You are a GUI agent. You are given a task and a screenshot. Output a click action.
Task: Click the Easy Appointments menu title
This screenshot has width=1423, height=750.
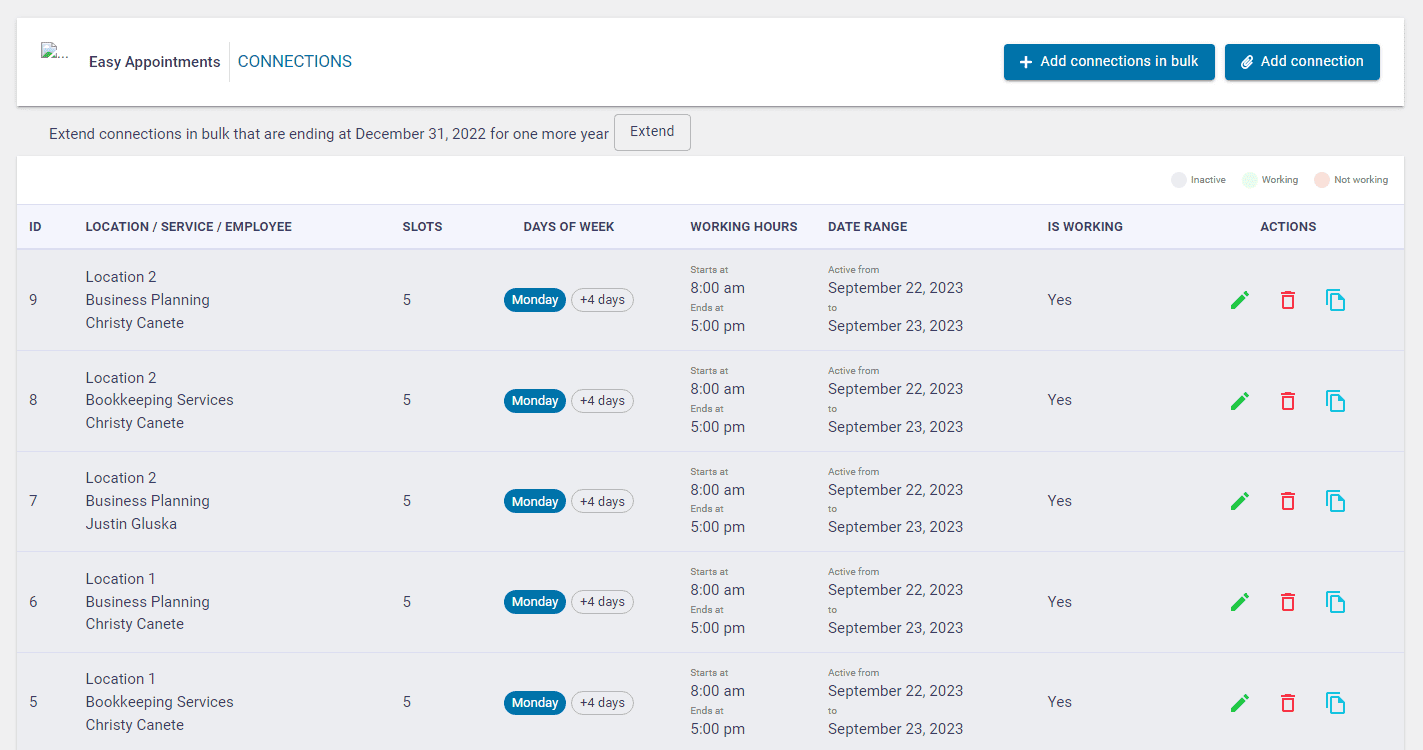click(154, 62)
